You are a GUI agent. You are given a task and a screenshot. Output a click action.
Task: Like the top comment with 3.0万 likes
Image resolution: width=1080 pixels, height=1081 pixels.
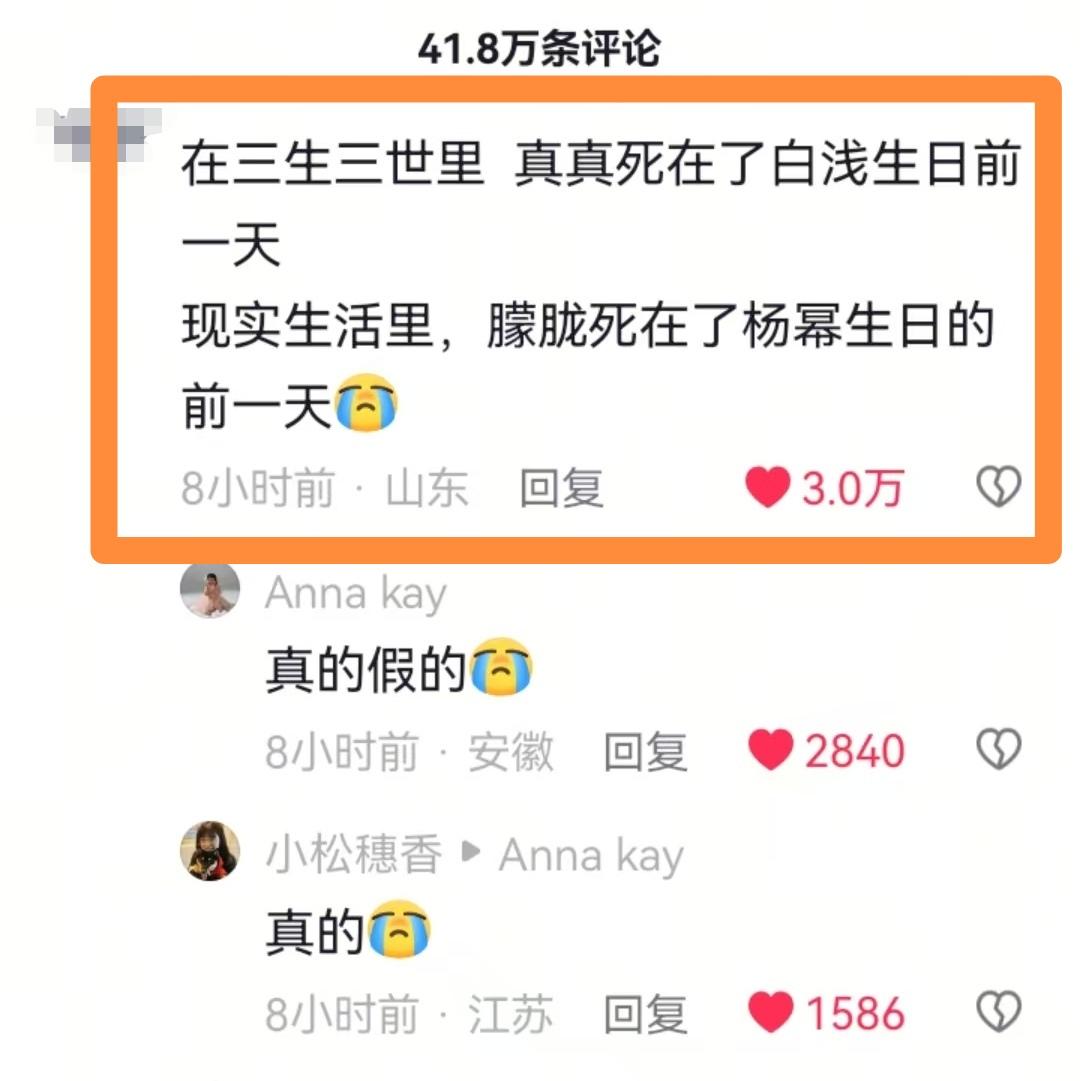pos(768,487)
